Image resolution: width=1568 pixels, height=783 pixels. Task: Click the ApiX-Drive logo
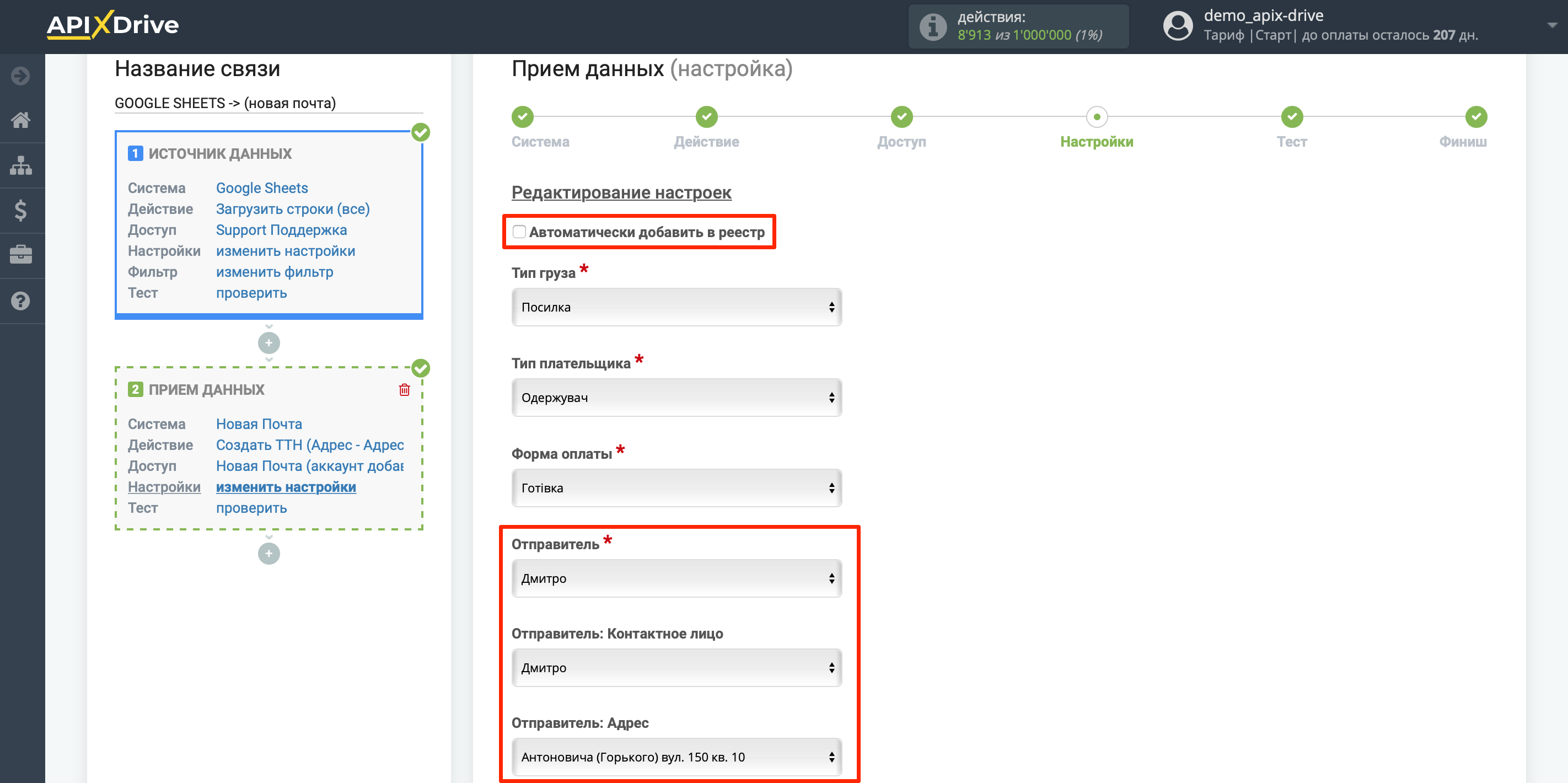tap(112, 25)
